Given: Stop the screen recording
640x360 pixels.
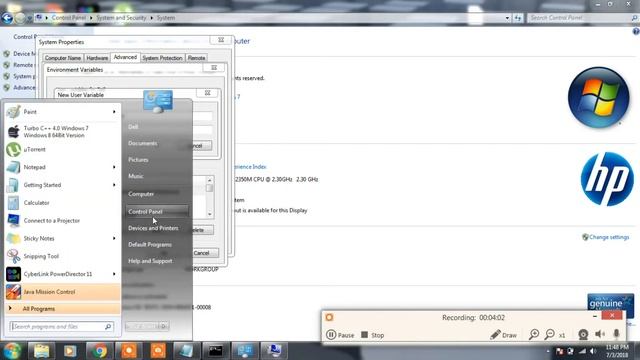Looking at the screenshot, I should pyautogui.click(x=373, y=335).
